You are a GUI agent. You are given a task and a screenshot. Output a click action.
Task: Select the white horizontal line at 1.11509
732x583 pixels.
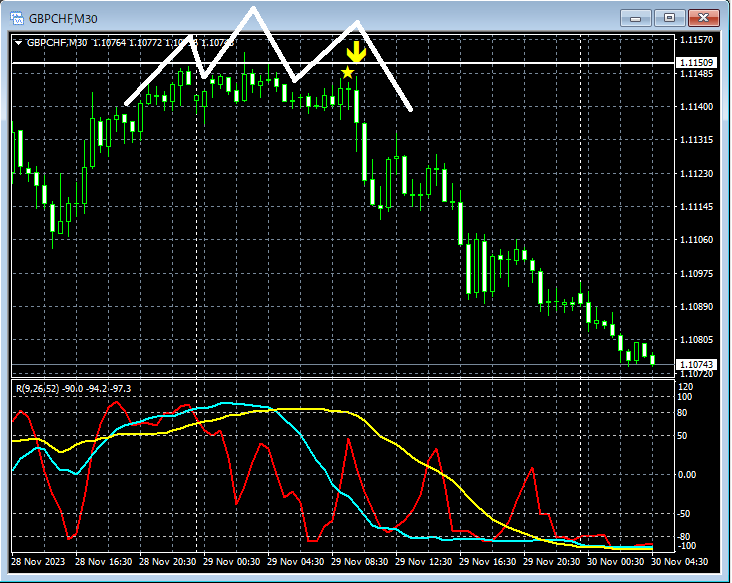[x=500, y=64]
